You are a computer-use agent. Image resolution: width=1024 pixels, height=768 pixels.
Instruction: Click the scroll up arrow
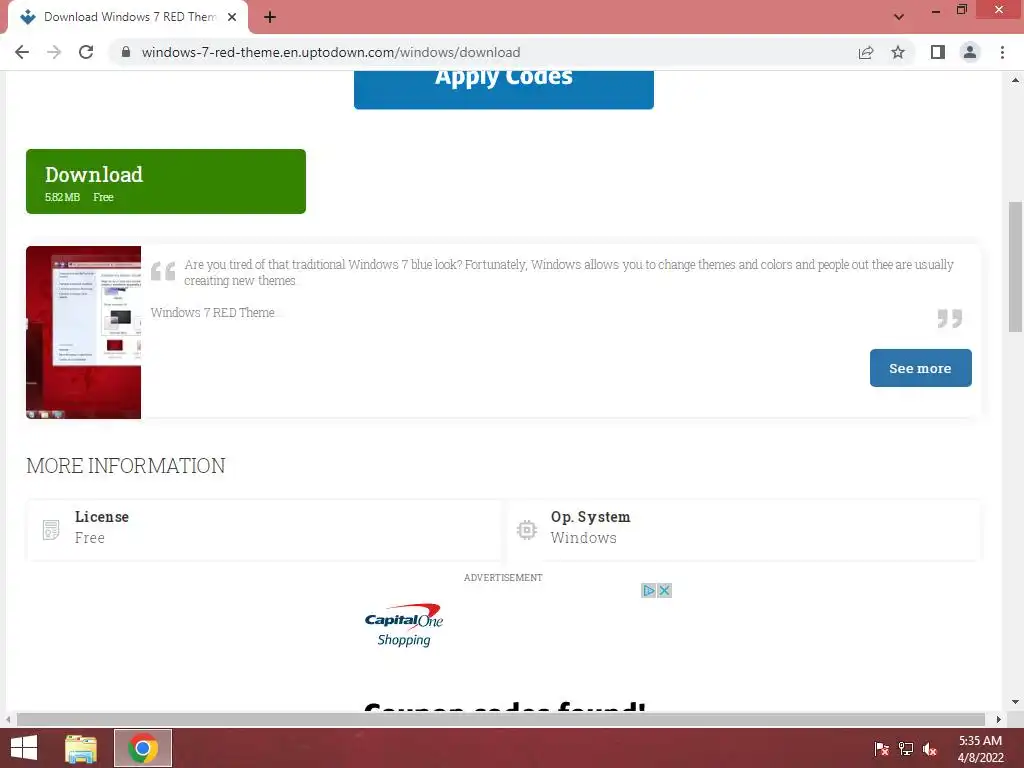point(1015,80)
